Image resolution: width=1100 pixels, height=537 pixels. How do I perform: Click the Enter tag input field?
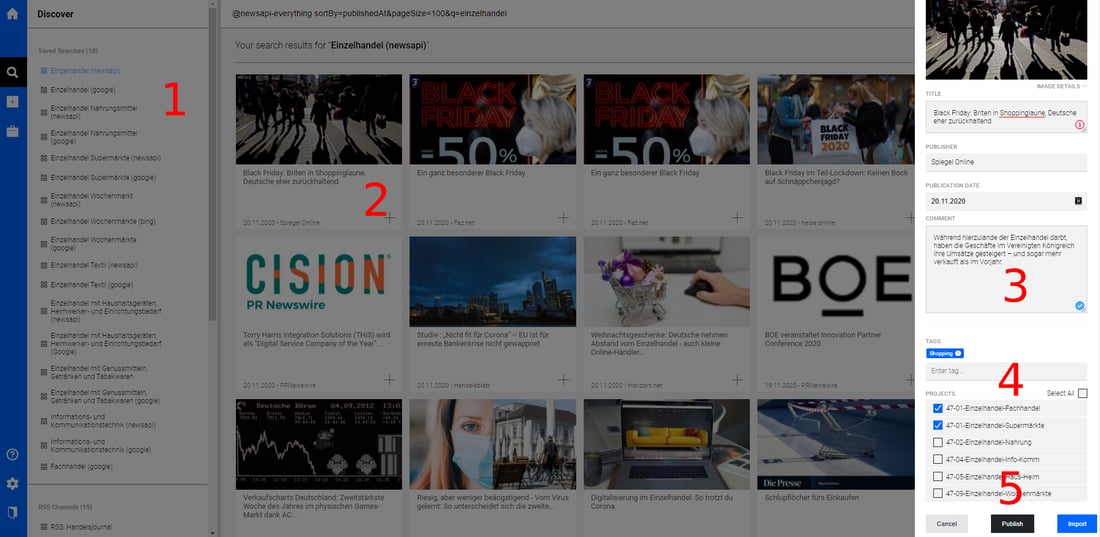click(x=1006, y=371)
